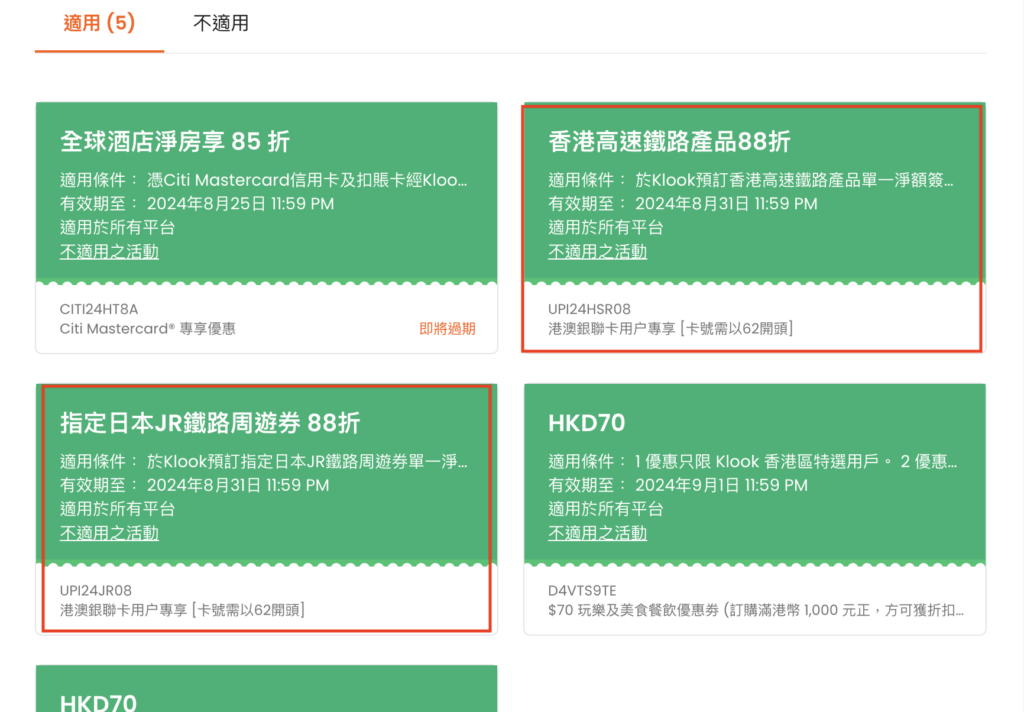Click Citi Mastercard® 專享優惠 description
This screenshot has height=712, width=1024.
tap(148, 329)
